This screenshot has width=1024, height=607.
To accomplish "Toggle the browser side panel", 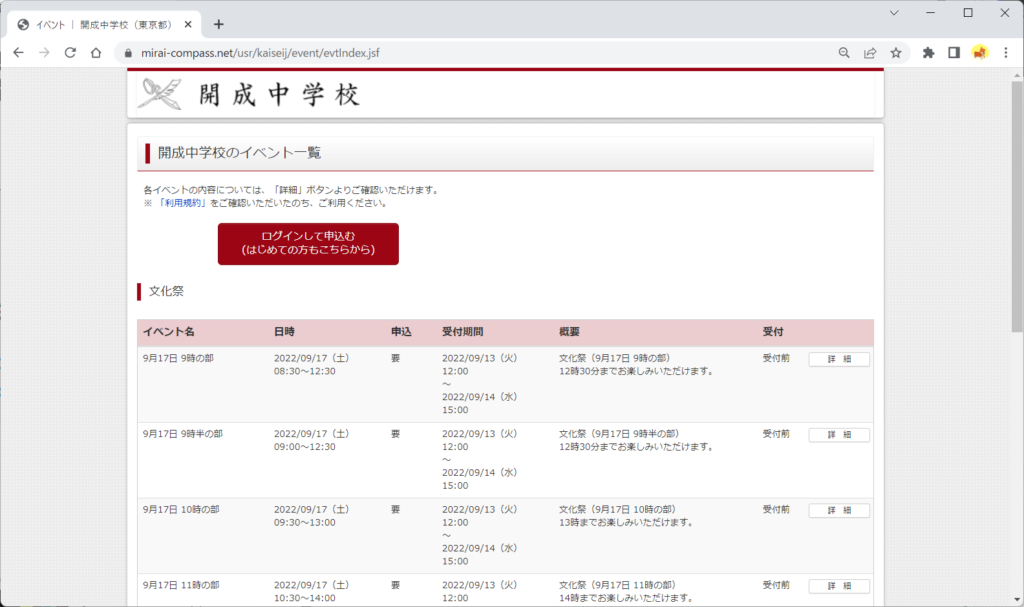I will point(954,53).
